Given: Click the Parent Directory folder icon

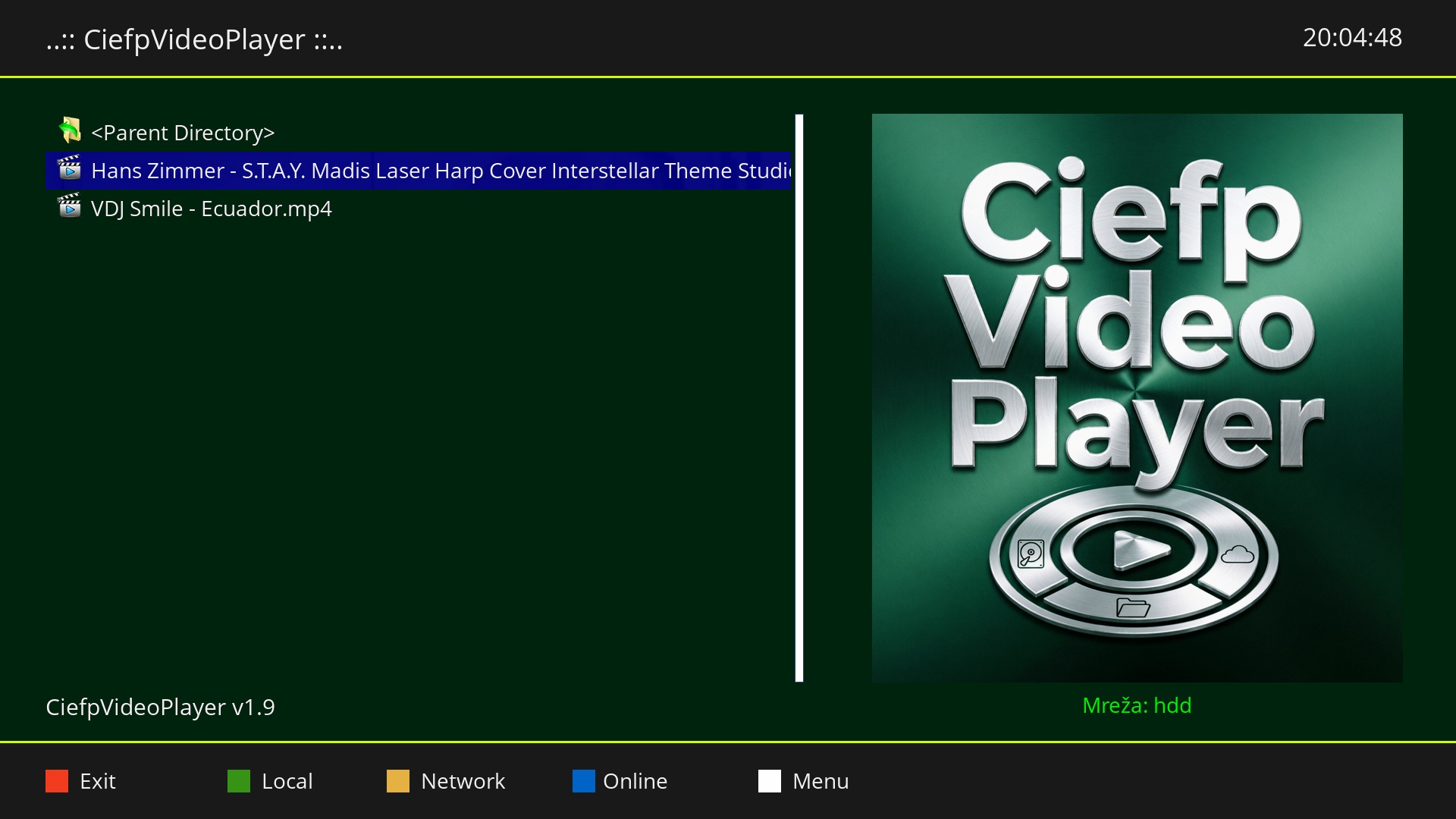Looking at the screenshot, I should (x=70, y=130).
